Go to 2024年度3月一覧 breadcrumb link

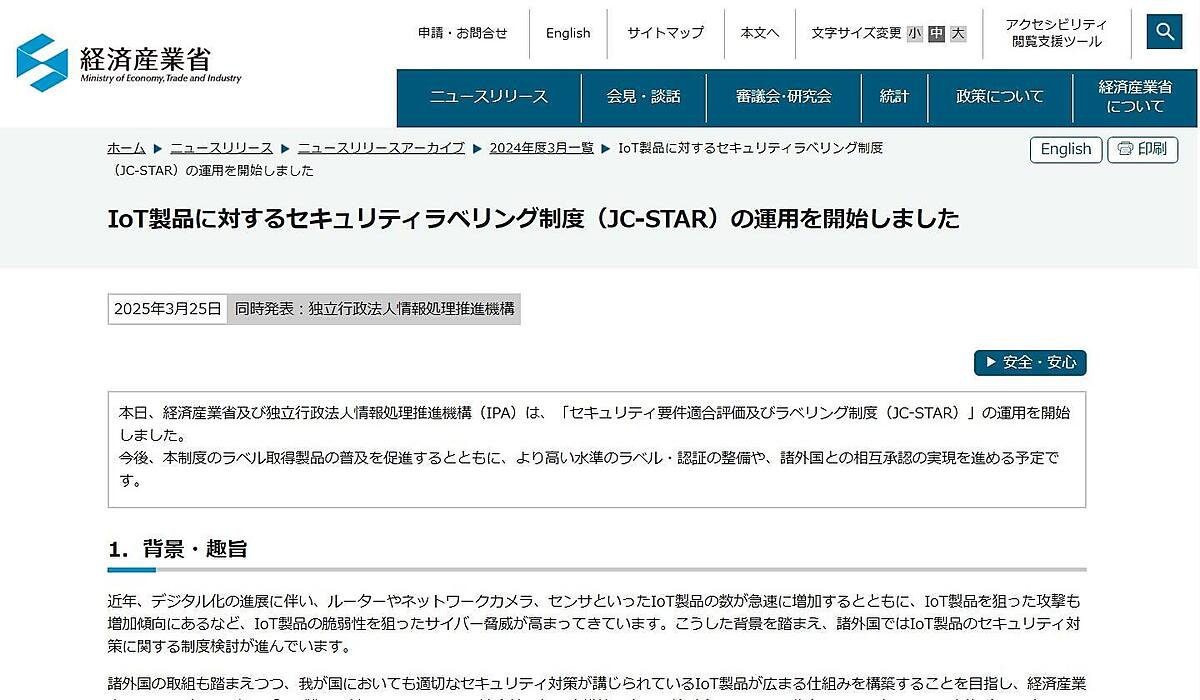541,148
